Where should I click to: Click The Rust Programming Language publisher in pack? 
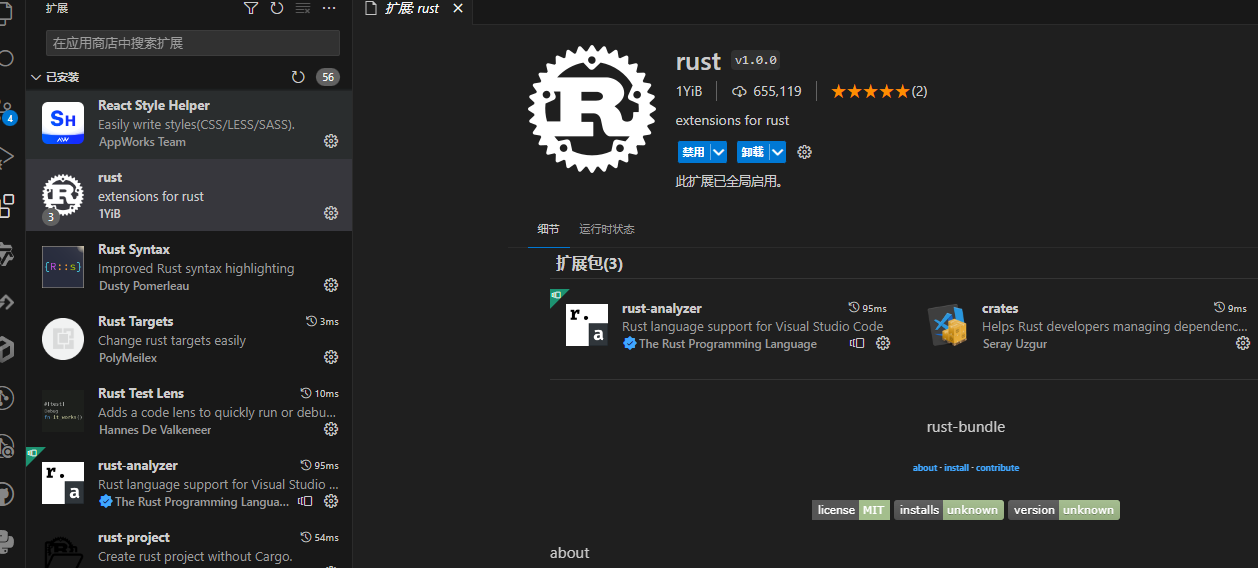[728, 344]
